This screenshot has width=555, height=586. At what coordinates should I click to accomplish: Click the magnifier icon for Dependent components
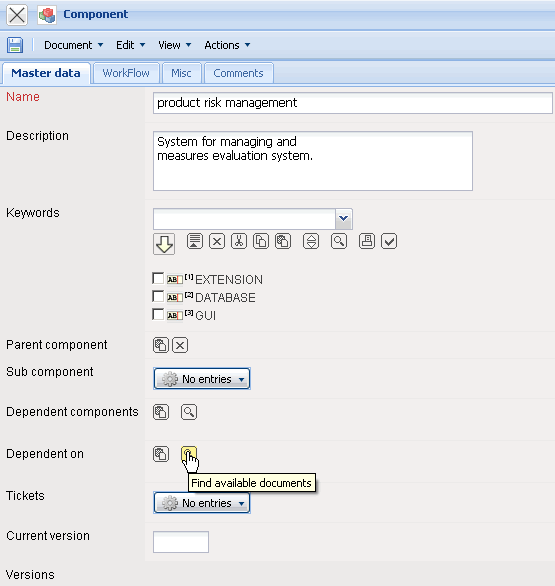[189, 412]
